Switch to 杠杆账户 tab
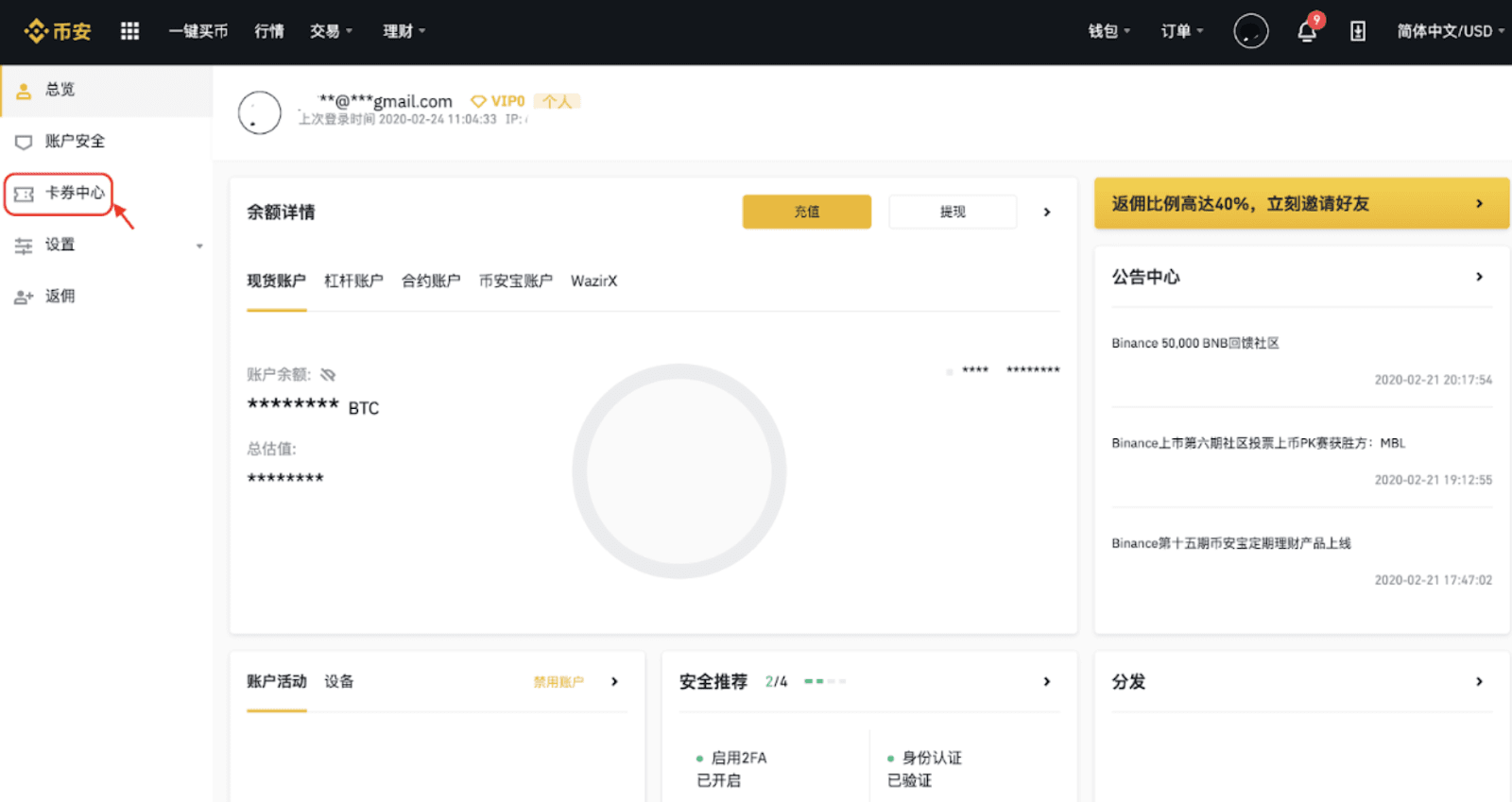This screenshot has width=1512, height=802. 353,282
